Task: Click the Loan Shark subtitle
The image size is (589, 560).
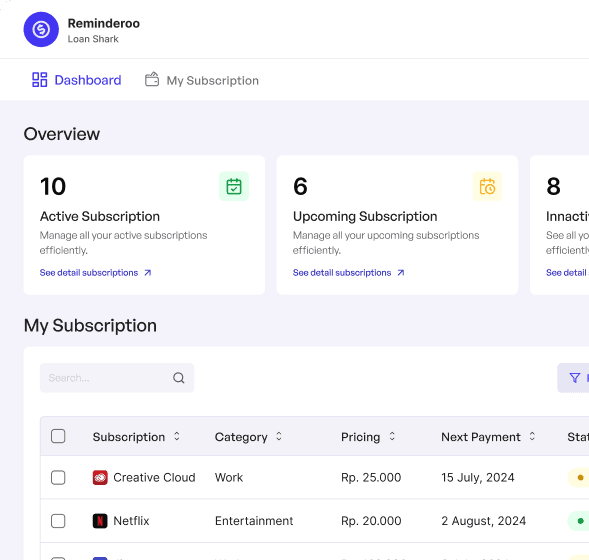Action: tap(93, 39)
